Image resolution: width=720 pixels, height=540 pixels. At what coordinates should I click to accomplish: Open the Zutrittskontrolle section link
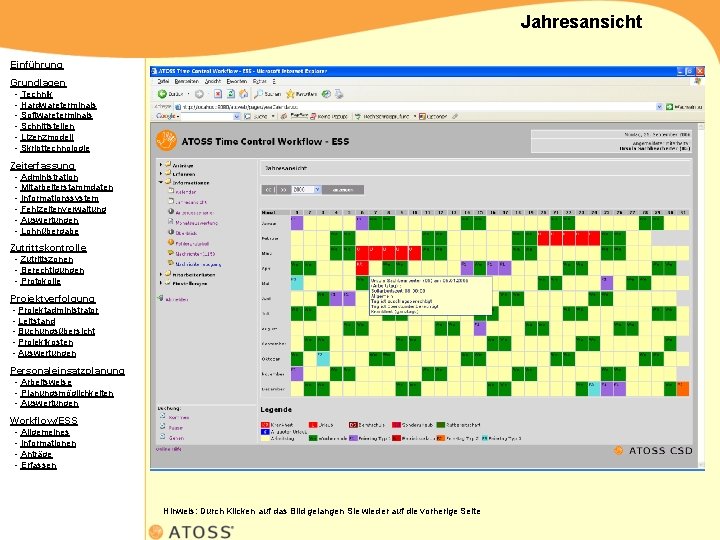(48, 248)
